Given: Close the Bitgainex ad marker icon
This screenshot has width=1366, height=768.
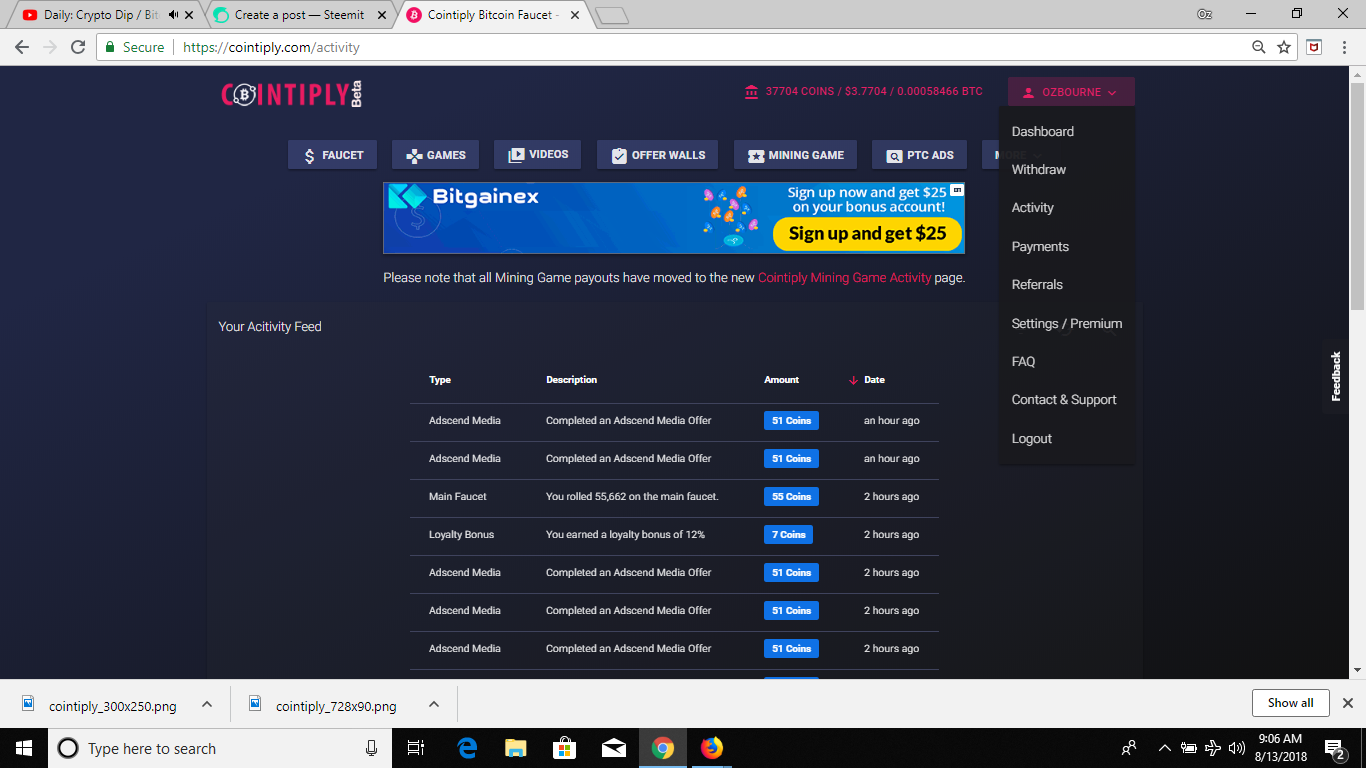Looking at the screenshot, I should pos(957,189).
